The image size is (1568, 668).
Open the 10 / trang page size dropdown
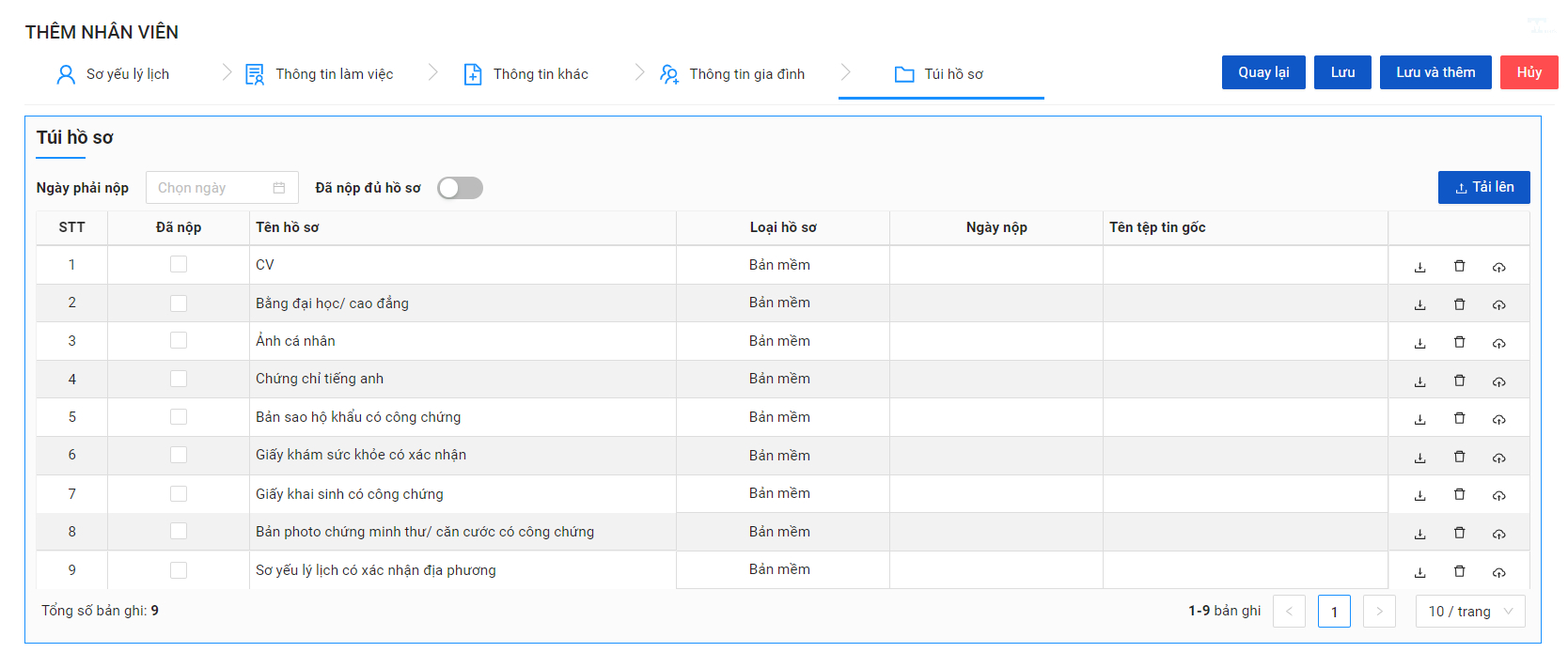pyautogui.click(x=1470, y=612)
